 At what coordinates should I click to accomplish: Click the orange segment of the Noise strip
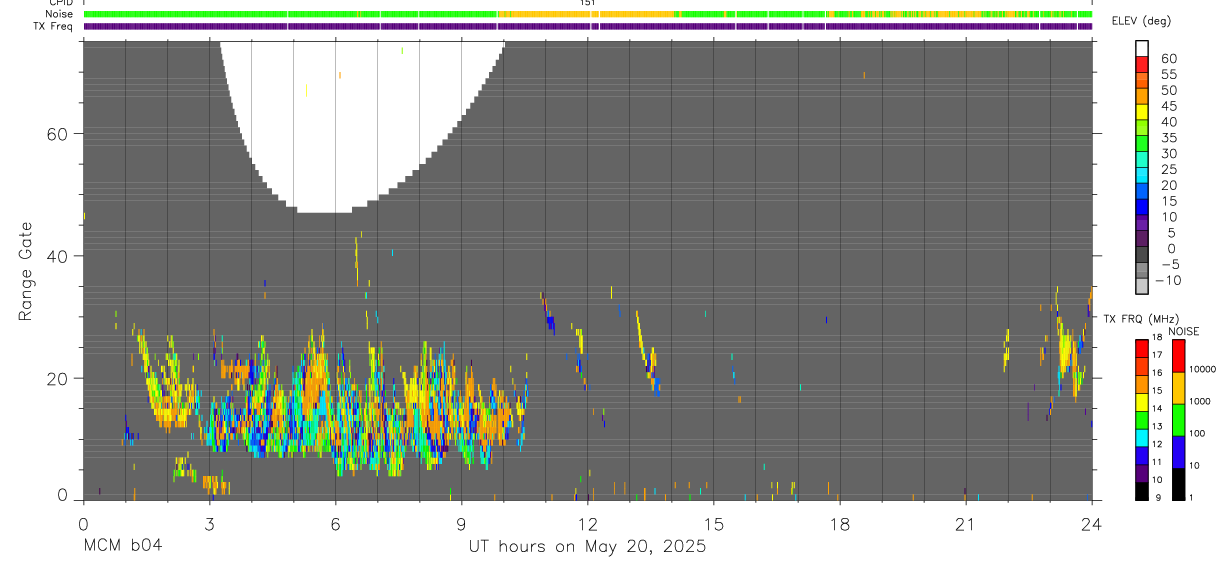(x=585, y=14)
